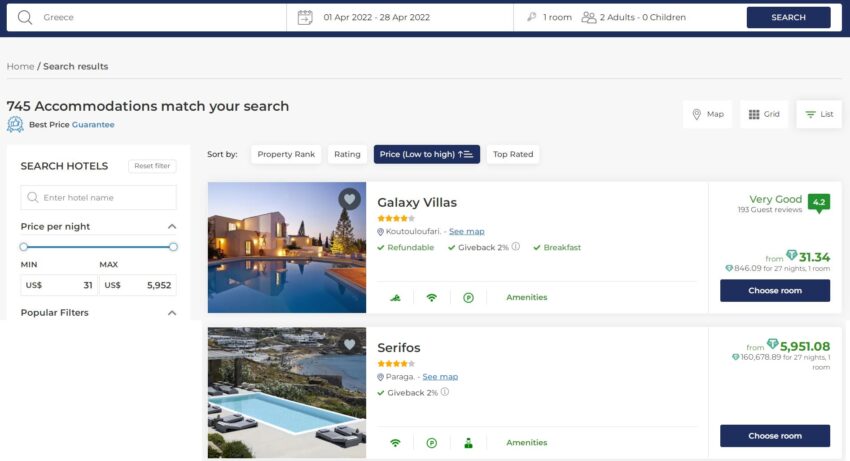This screenshot has height=461, width=850.
Task: Click the WiFi amenity icon for Galaxy Villas
Action: tap(432, 297)
